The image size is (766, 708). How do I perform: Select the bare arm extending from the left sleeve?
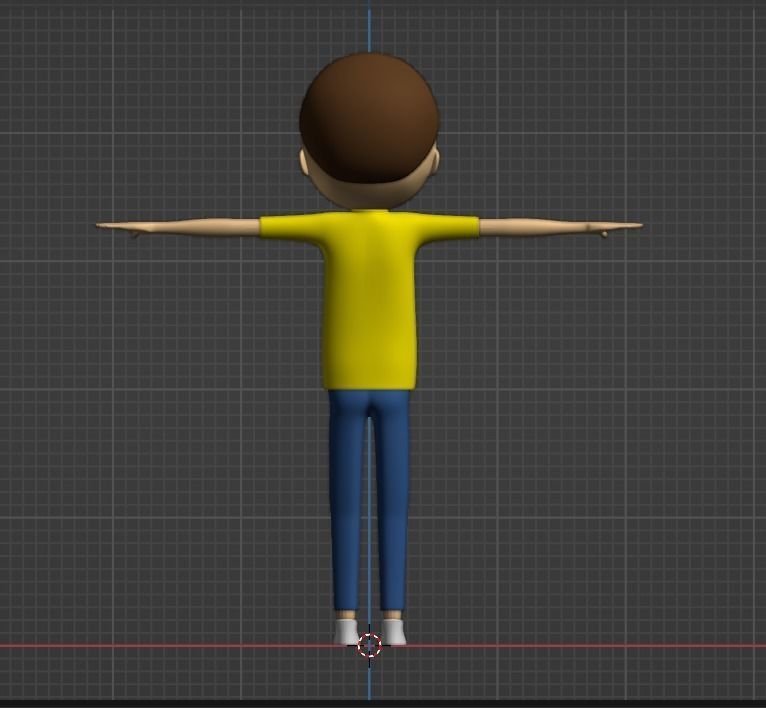[x=178, y=227]
